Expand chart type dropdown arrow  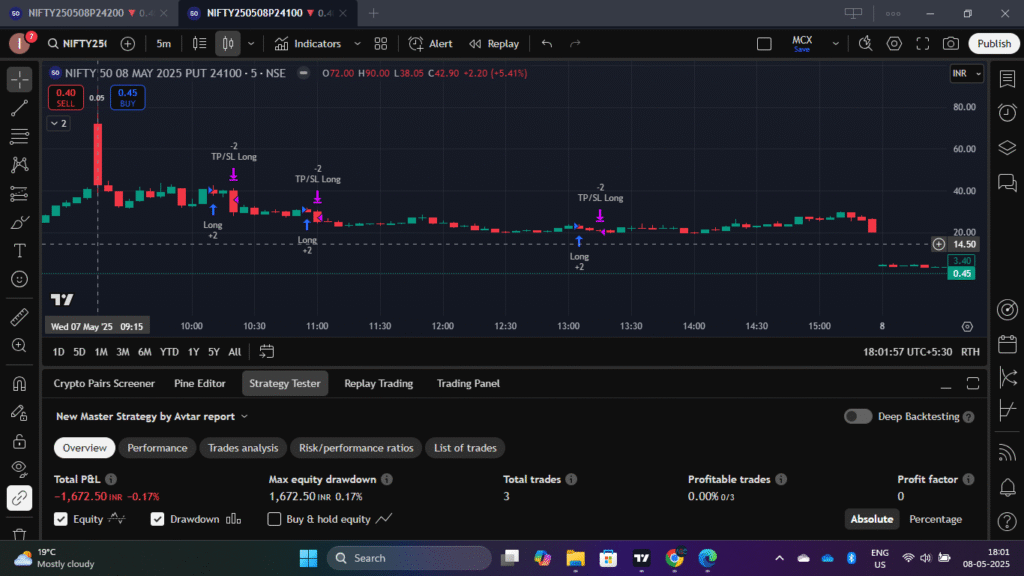pos(251,44)
